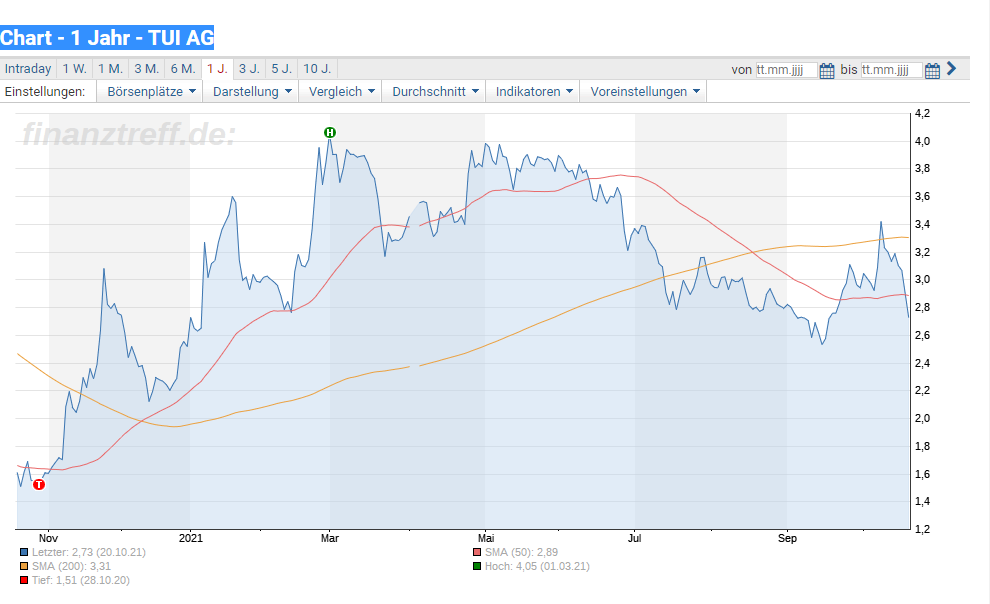Viewport: 990px width, 604px height.
Task: Click the green Hoch legend square
Action: tap(477, 566)
